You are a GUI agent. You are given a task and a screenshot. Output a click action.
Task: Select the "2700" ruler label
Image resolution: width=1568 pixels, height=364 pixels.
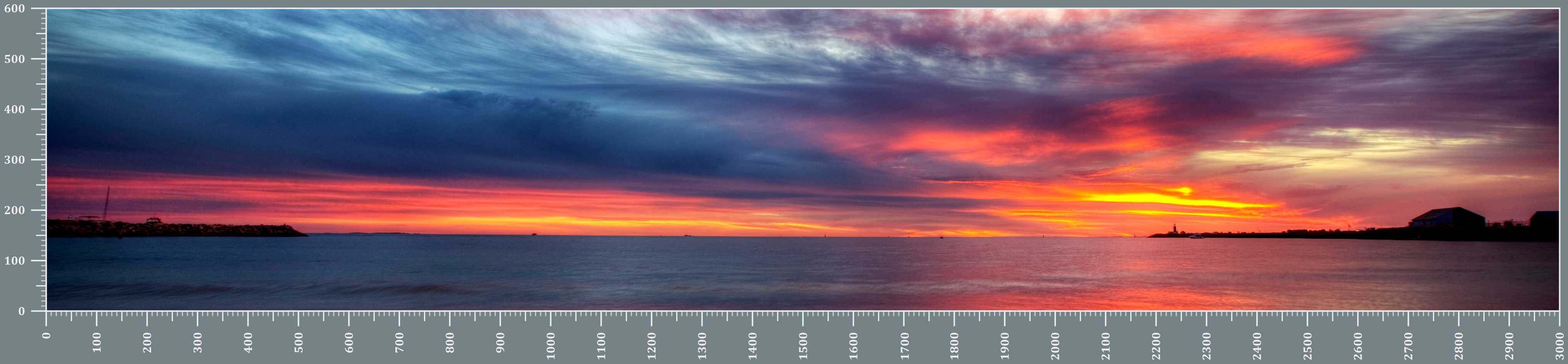click(1408, 346)
